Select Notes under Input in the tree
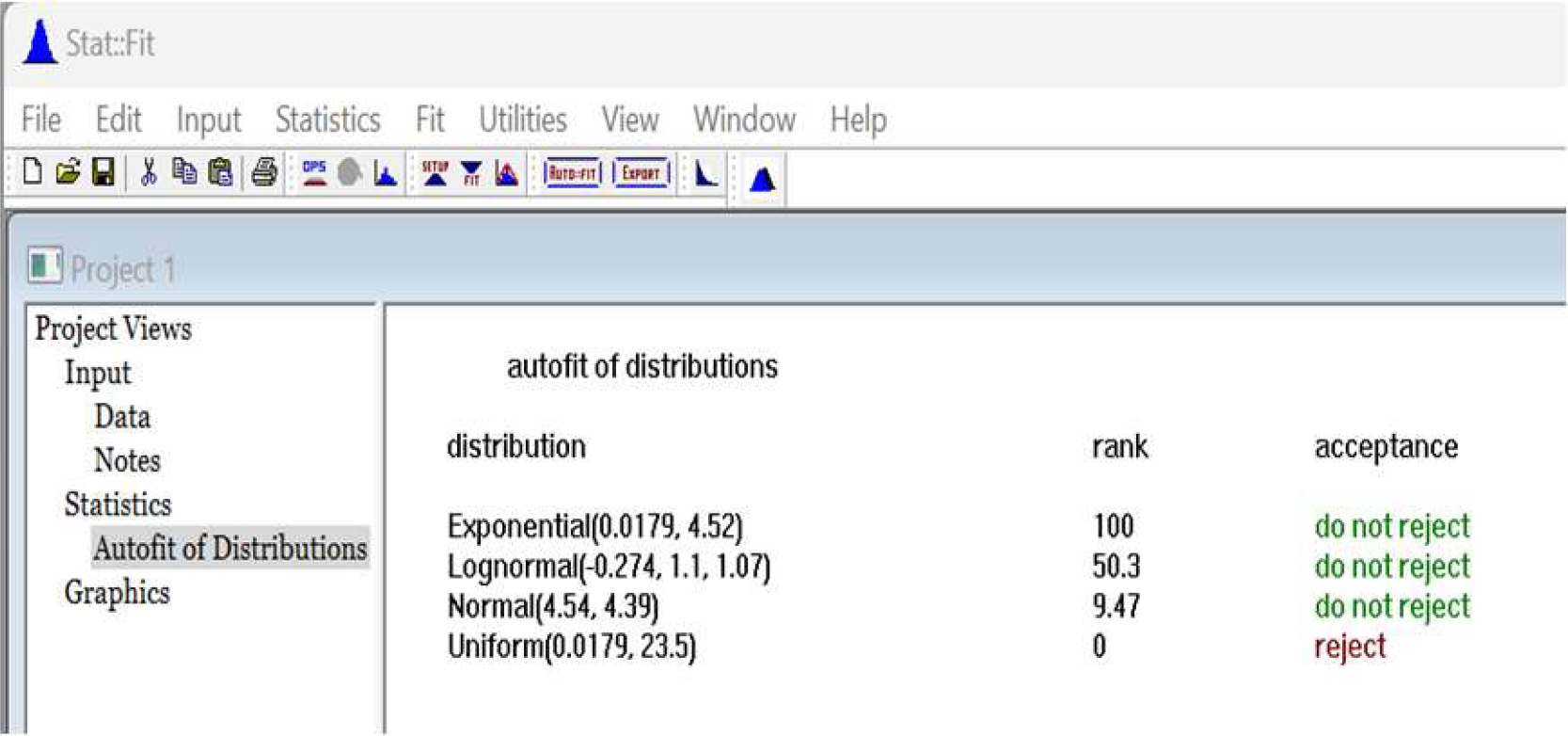 127,460
